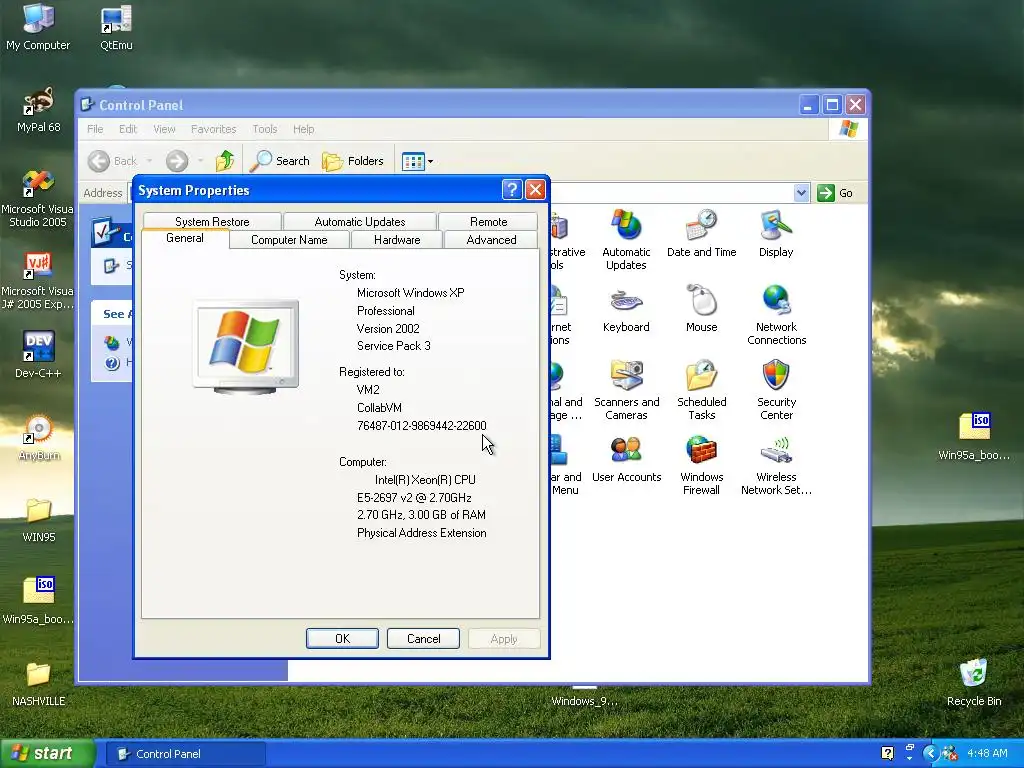Select Win95a_boo ISO file on the right side of the desktop
1024x768 pixels.
click(974, 436)
